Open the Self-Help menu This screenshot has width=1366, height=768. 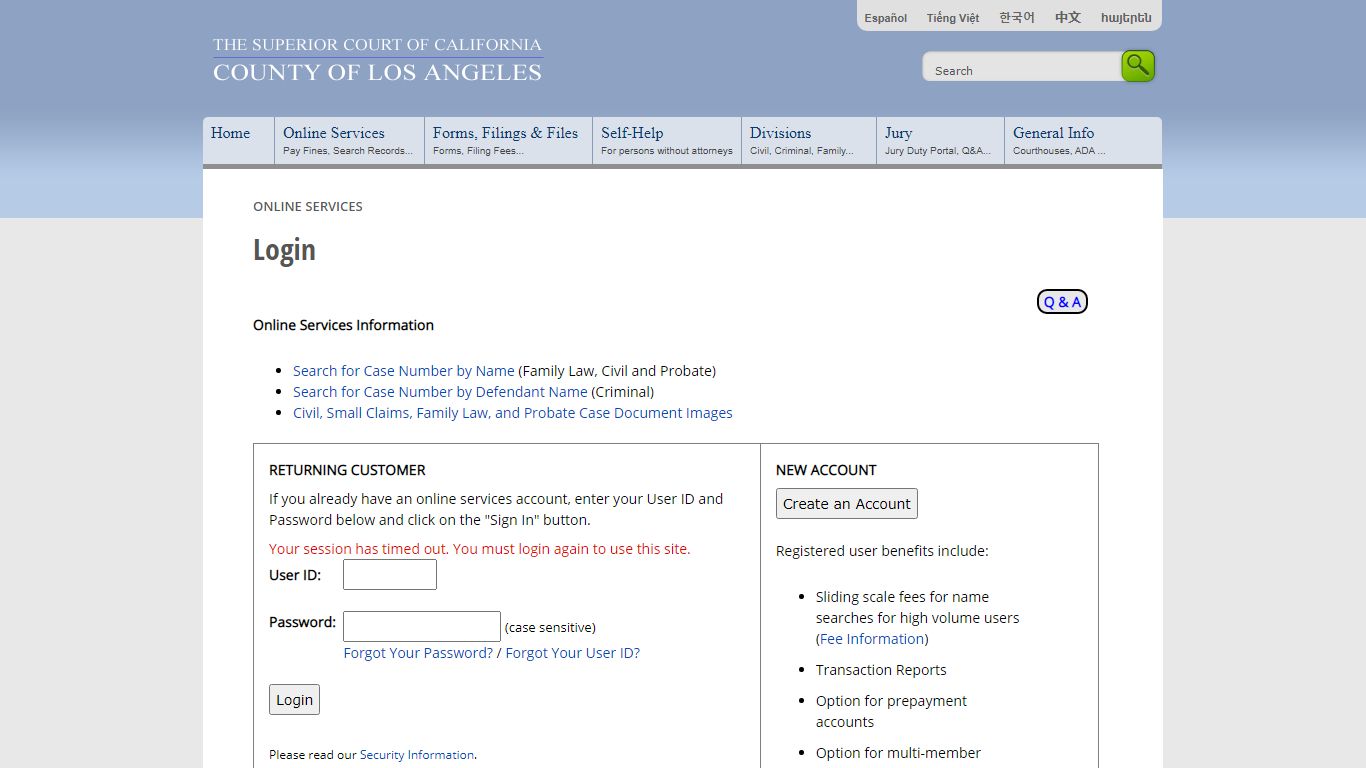click(x=667, y=140)
